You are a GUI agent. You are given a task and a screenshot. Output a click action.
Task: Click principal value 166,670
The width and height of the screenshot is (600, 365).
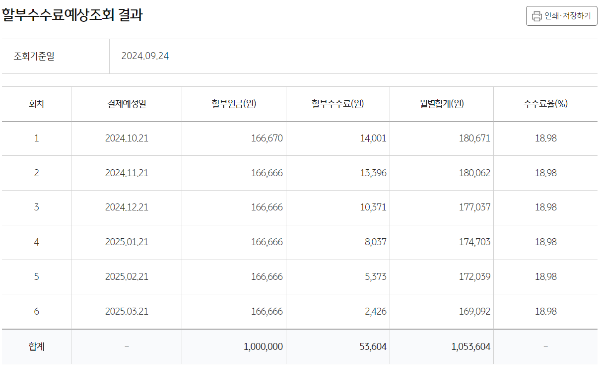click(x=267, y=138)
